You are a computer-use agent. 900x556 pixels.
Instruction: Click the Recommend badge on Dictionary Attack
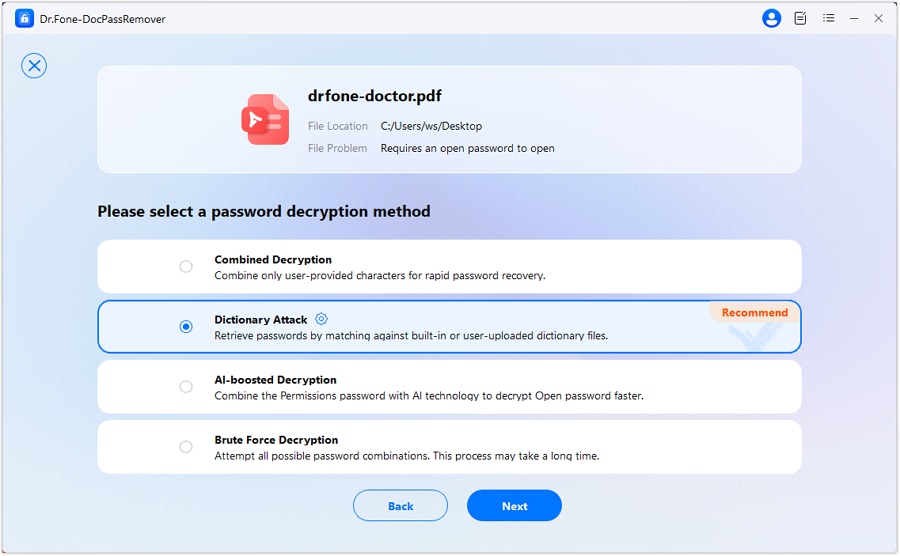[754, 312]
